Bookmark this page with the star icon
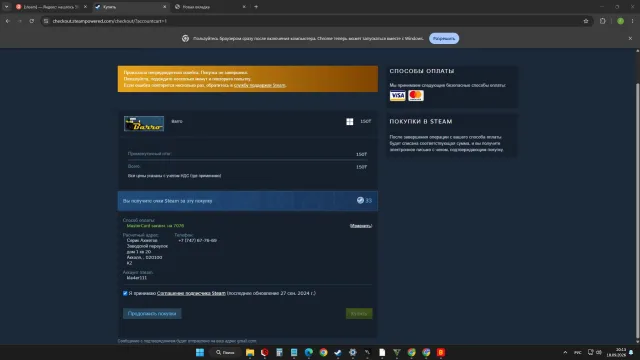The image size is (640, 360). pos(586,21)
